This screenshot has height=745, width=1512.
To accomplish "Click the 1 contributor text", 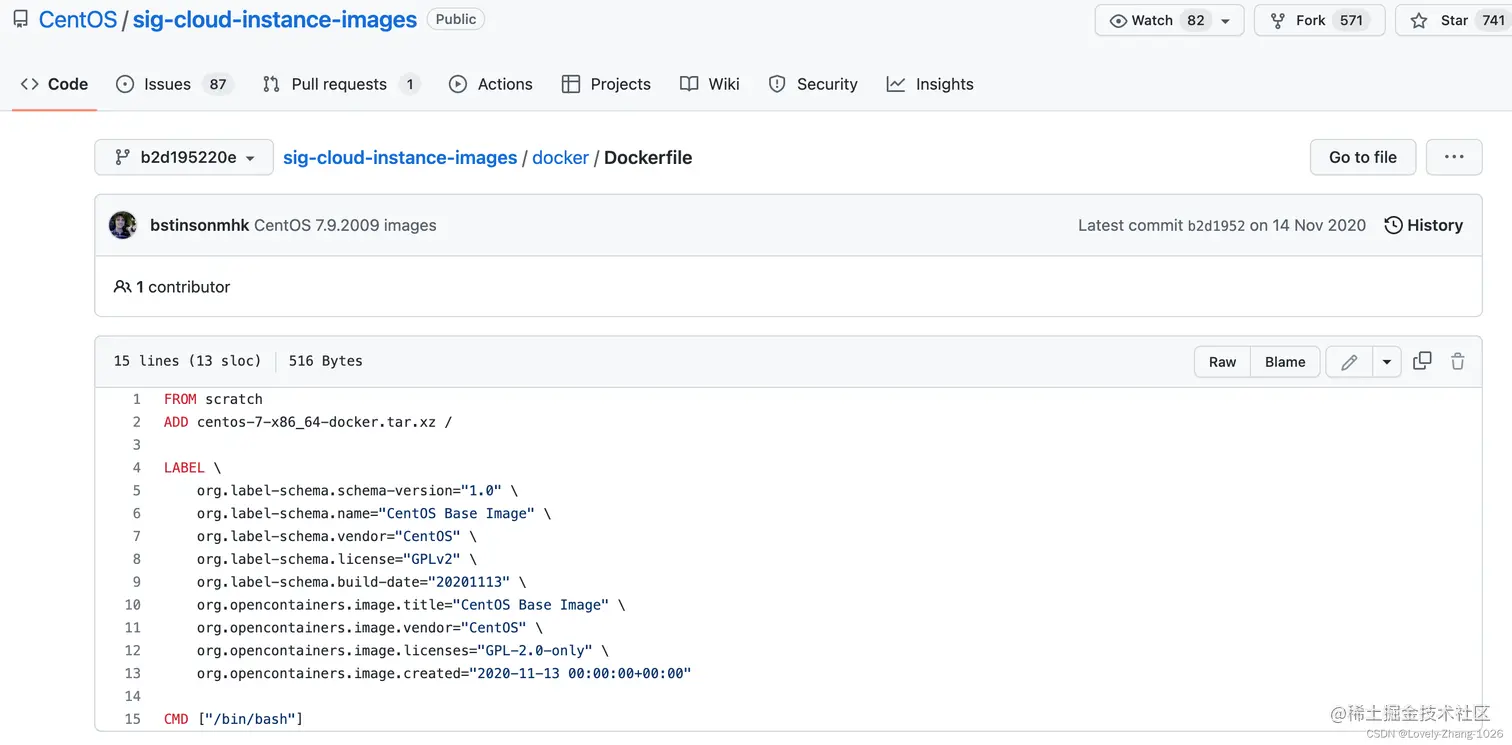I will pos(172,287).
